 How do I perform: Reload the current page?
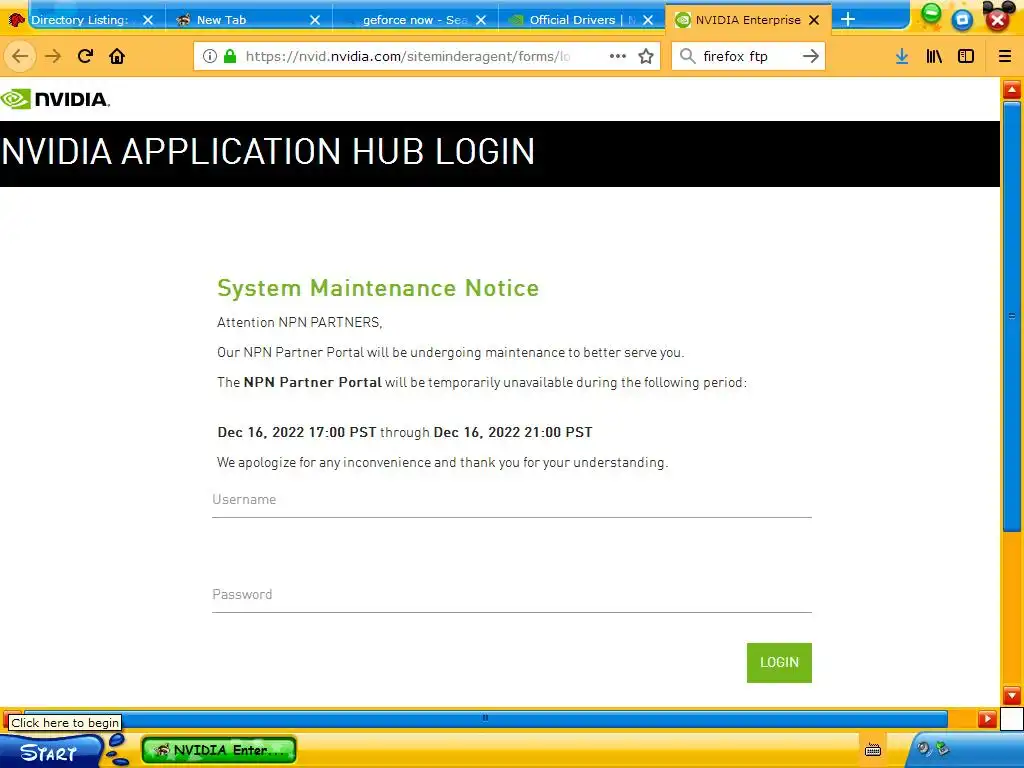pyautogui.click(x=86, y=56)
